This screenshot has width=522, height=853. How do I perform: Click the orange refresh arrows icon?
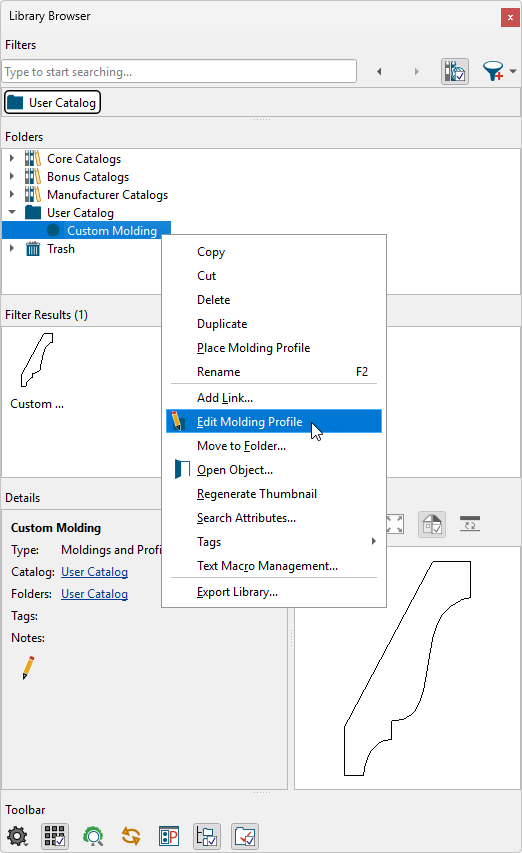(x=131, y=836)
